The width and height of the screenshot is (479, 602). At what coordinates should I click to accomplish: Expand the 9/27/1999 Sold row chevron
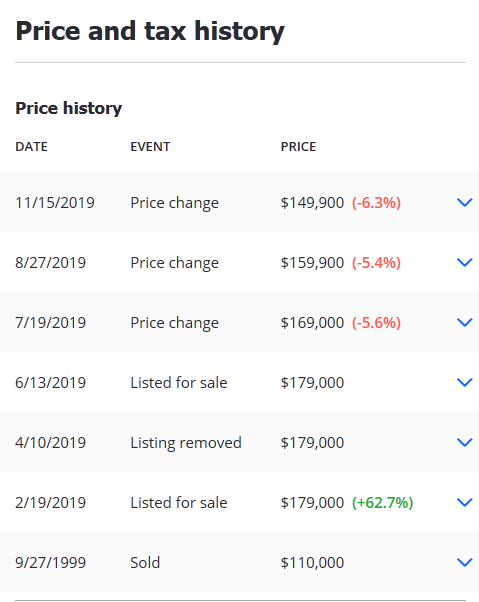464,562
